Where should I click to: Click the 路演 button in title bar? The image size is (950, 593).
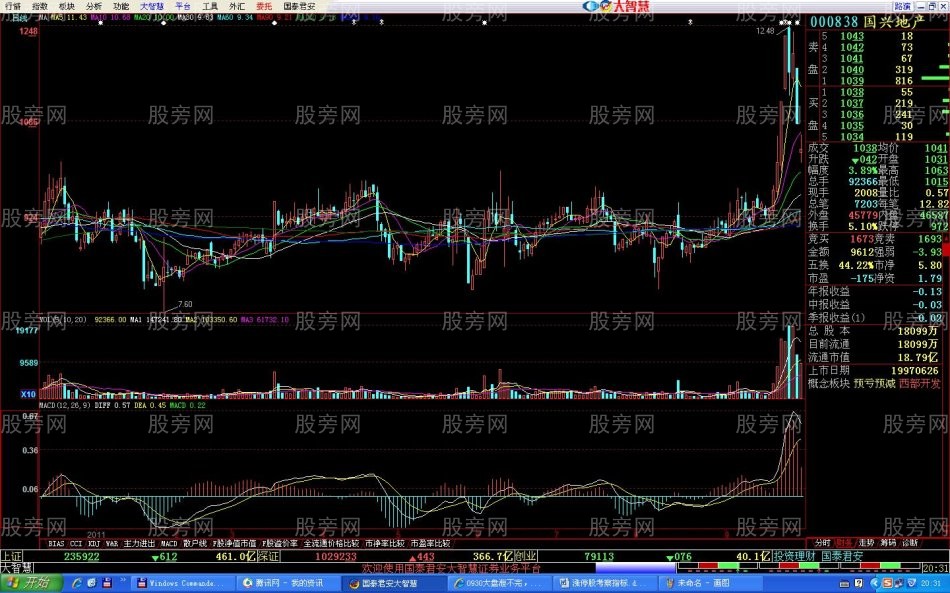point(902,5)
